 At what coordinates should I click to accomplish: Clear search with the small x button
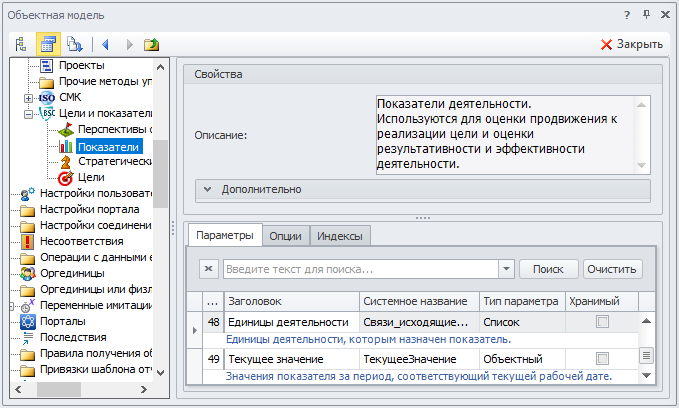pyautogui.click(x=208, y=269)
